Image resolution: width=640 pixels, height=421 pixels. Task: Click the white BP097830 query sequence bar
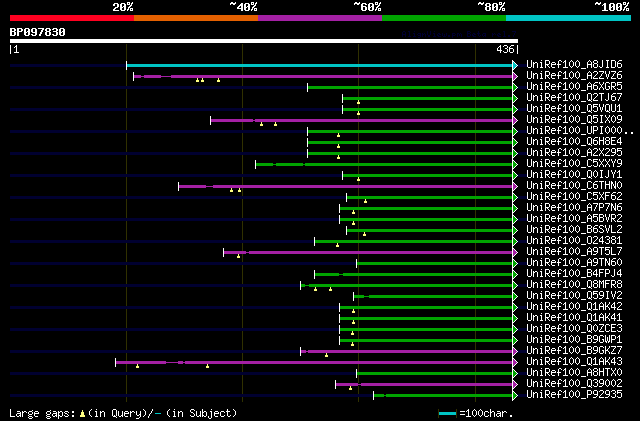point(264,41)
